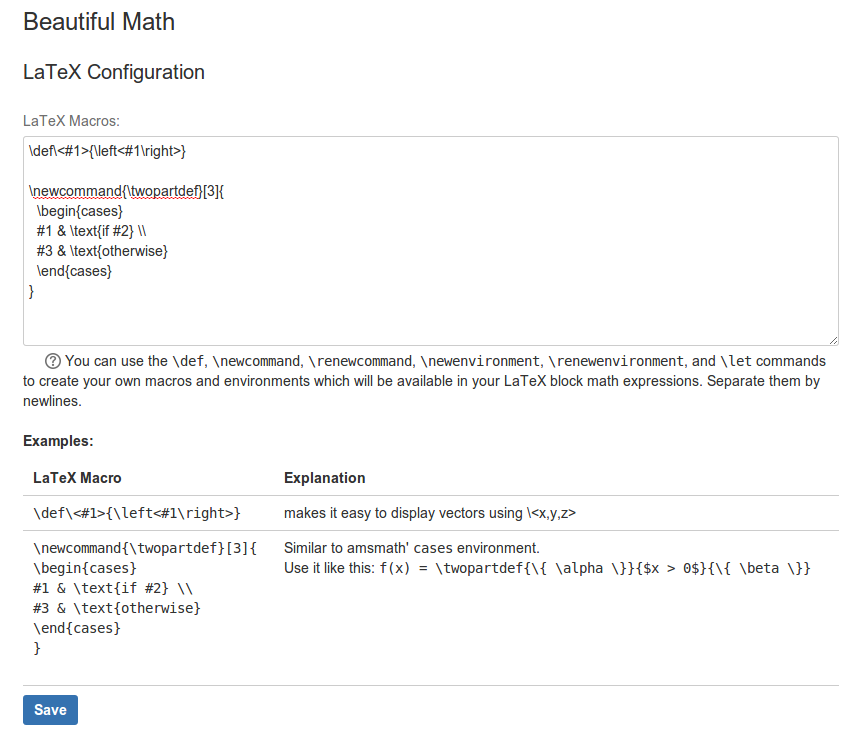
Task: Click the Beautiful Math page heading
Action: (x=99, y=22)
